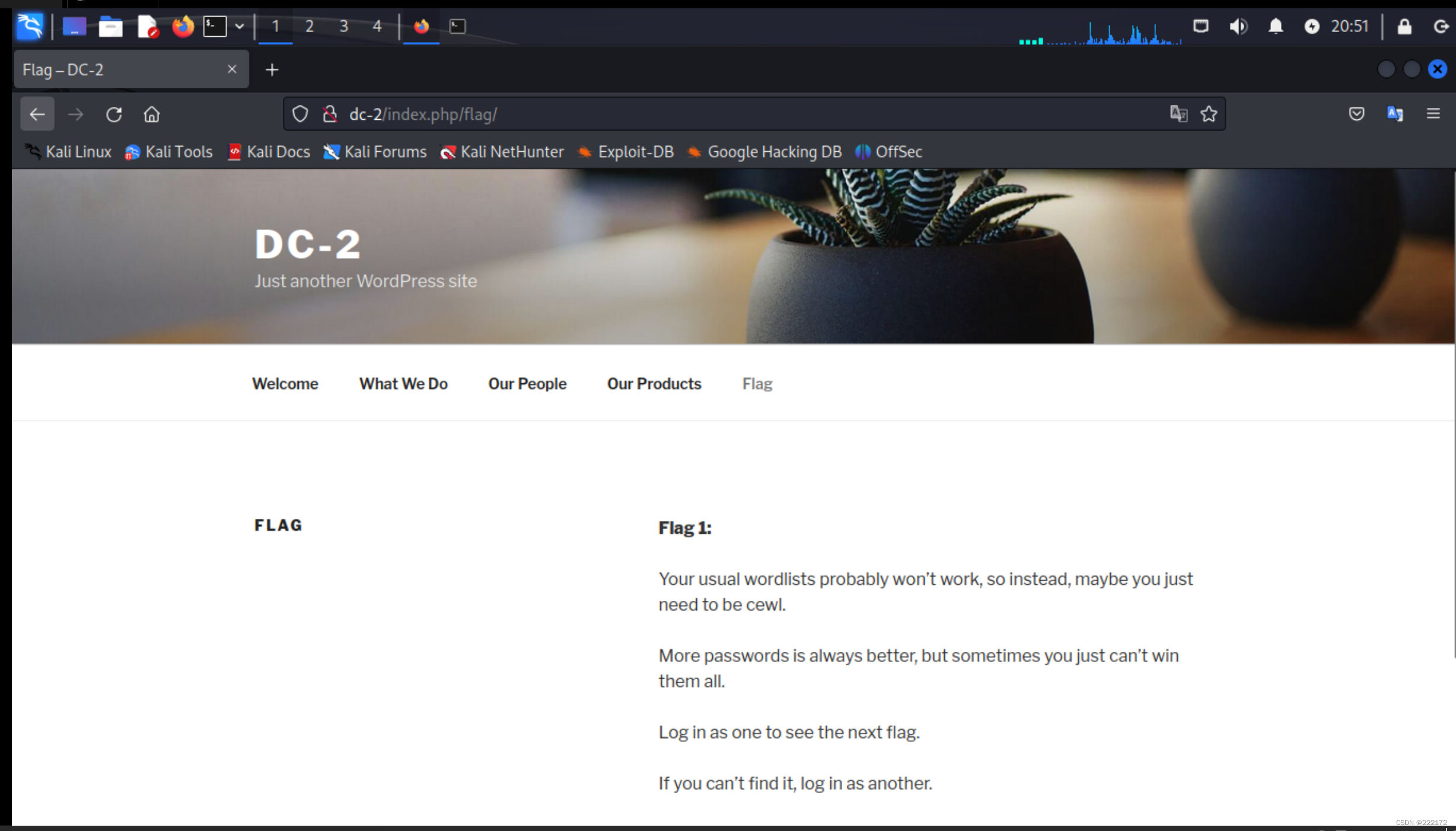The width and height of the screenshot is (1456, 831).
Task: Open a new browser tab
Action: pos(272,70)
